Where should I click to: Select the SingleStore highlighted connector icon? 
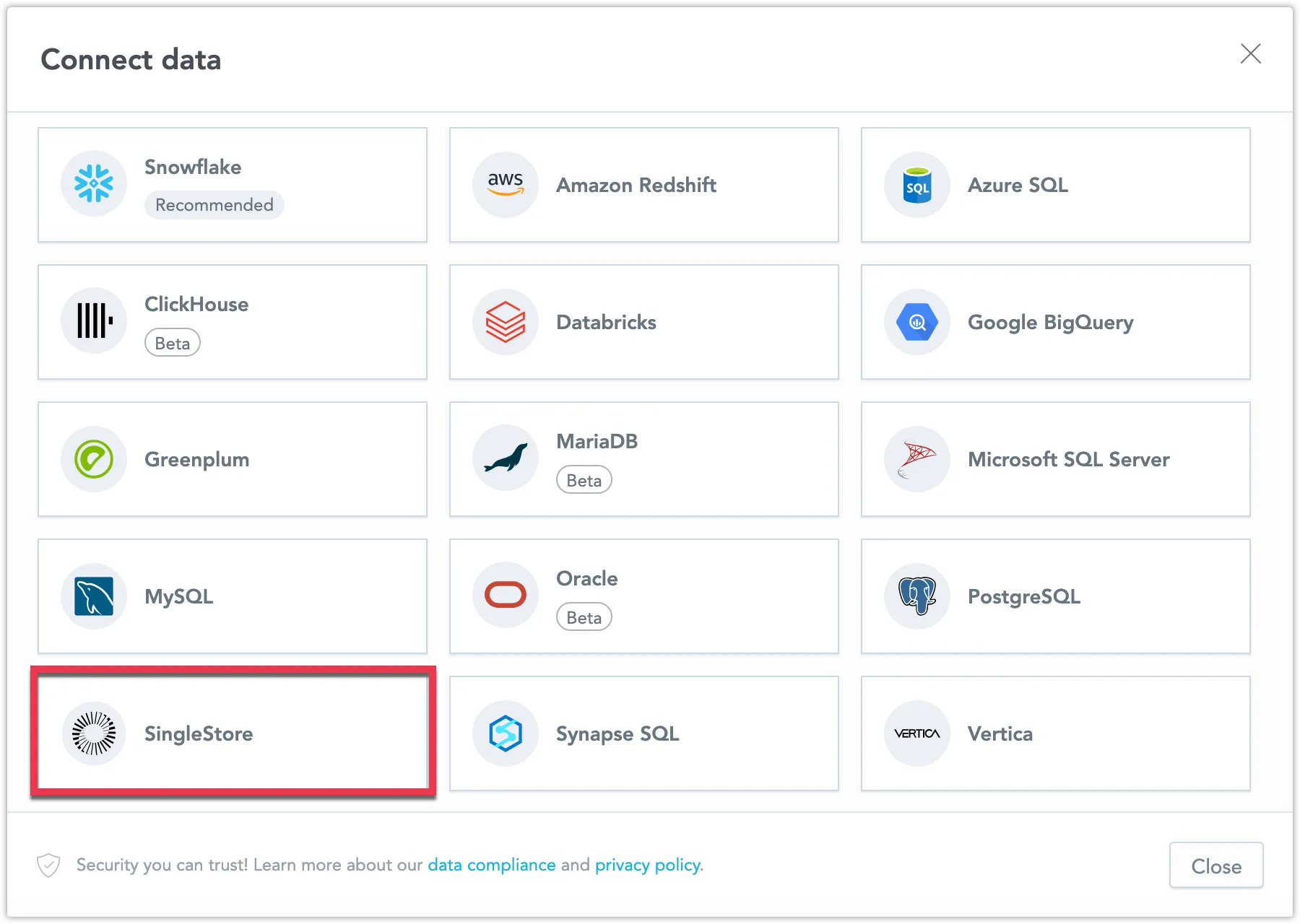coord(94,733)
